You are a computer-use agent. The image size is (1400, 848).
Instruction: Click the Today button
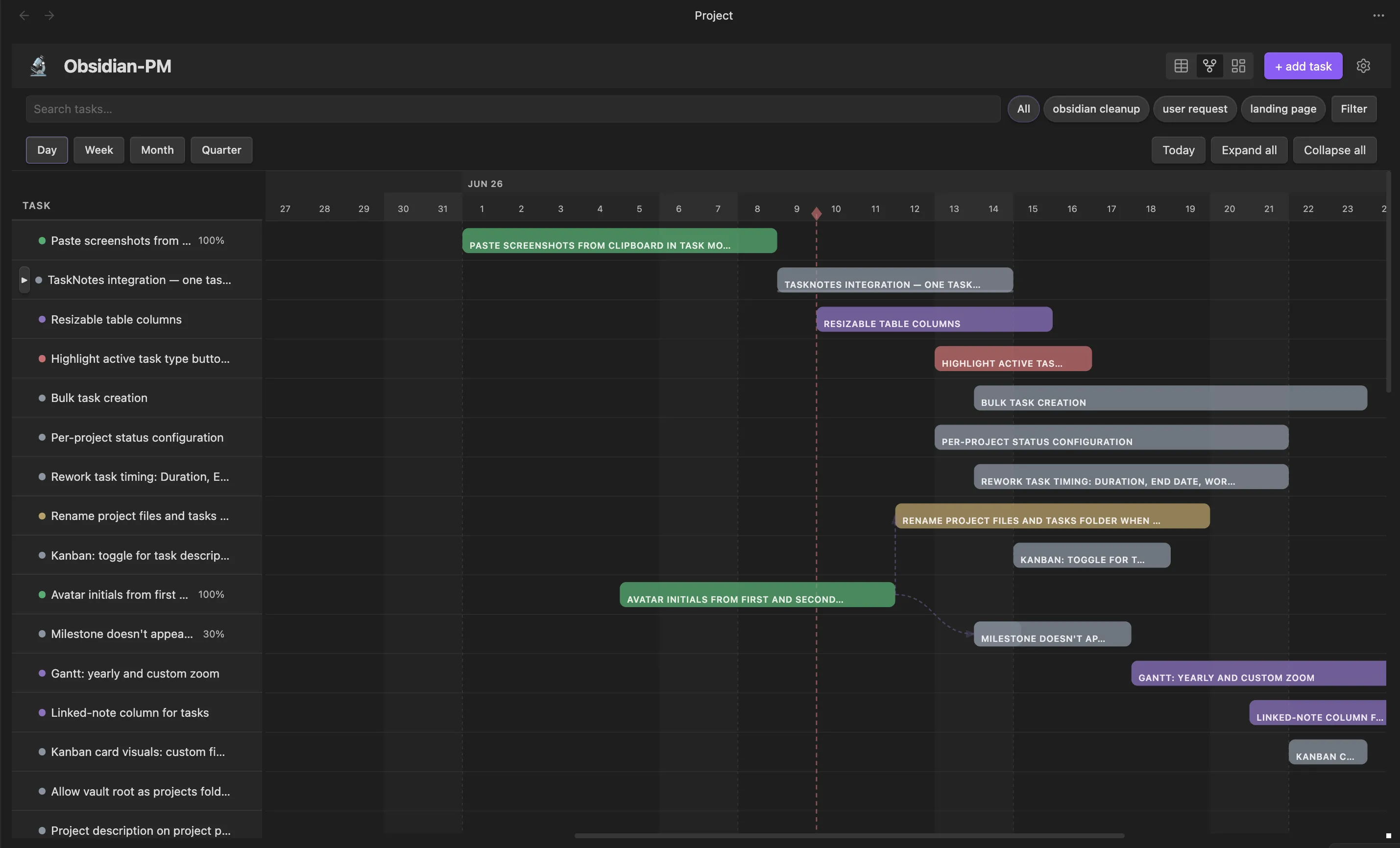point(1179,150)
